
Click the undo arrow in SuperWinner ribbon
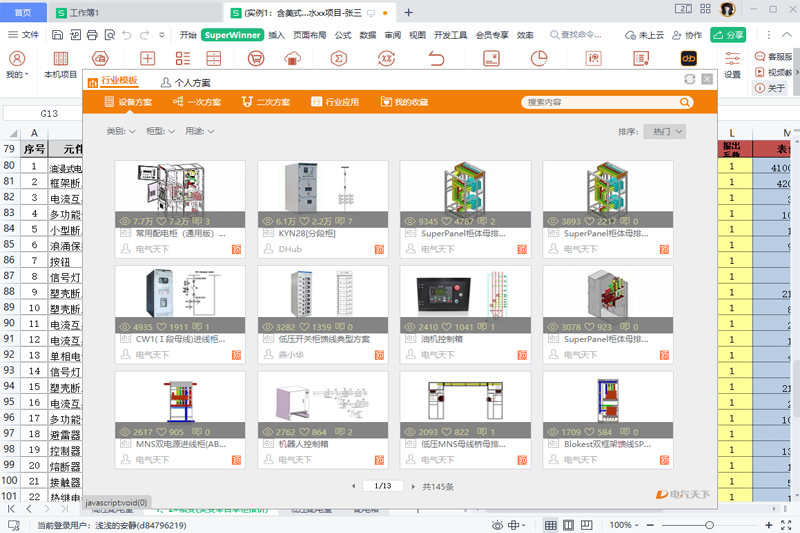(x=436, y=59)
